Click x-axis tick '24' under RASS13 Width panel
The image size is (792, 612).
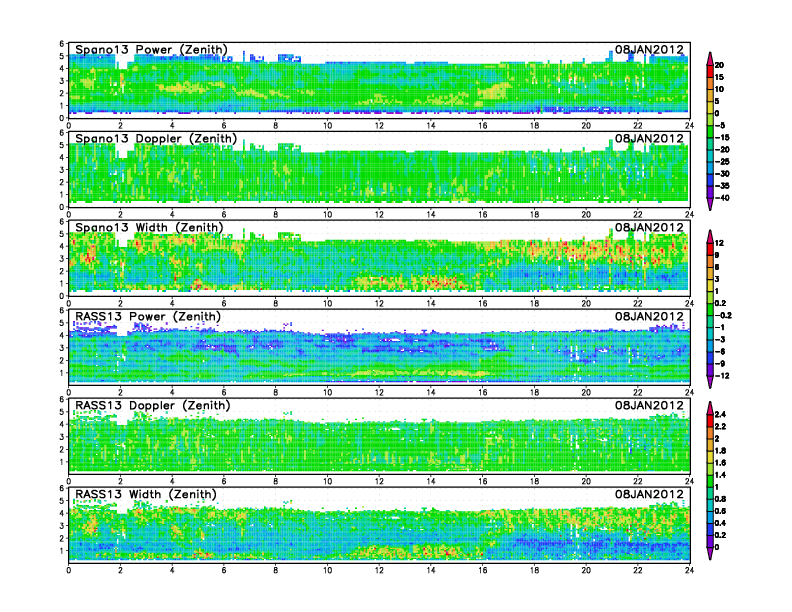point(689,570)
